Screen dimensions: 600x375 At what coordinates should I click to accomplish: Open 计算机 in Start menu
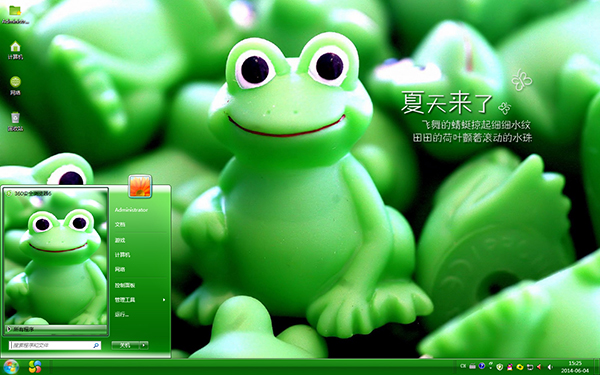click(122, 254)
